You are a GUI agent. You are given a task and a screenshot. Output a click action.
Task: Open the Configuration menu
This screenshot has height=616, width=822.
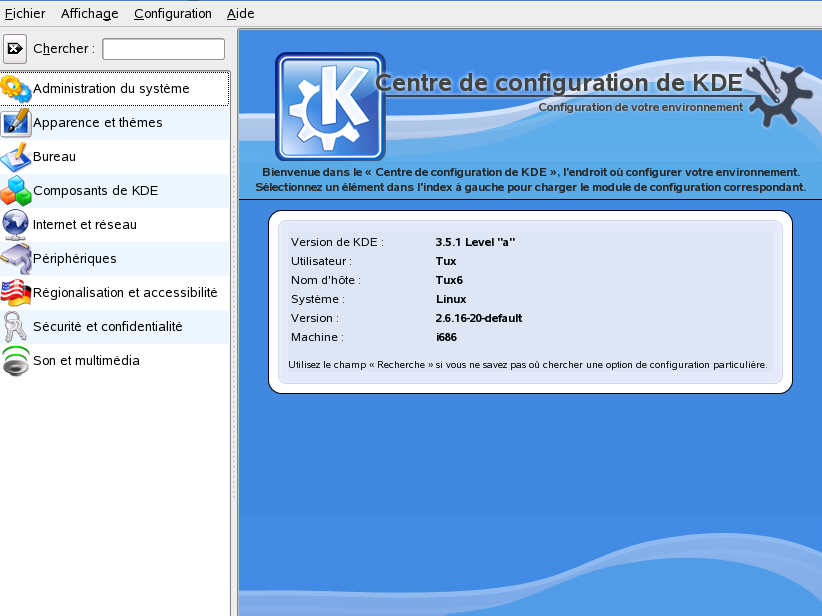click(172, 13)
